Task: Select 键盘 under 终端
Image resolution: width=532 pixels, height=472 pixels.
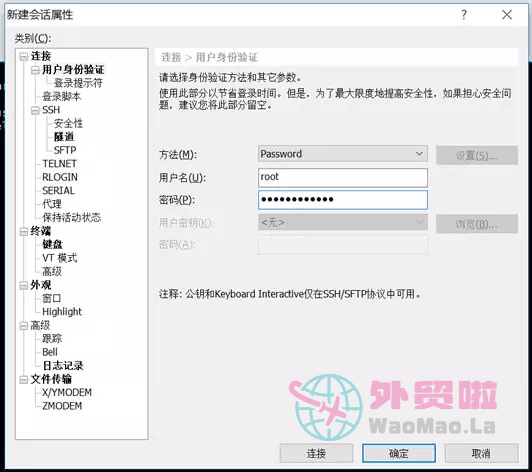Action: point(52,244)
